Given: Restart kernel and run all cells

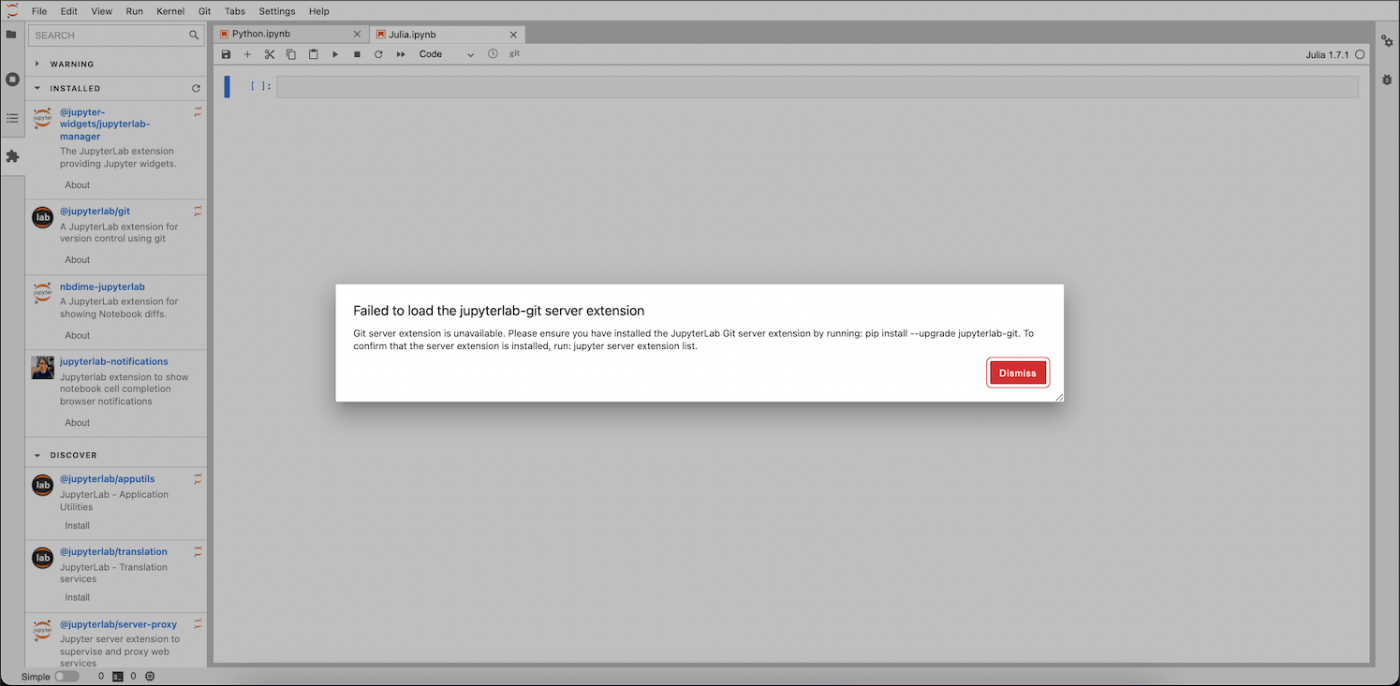Looking at the screenshot, I should pyautogui.click(x=400, y=54).
